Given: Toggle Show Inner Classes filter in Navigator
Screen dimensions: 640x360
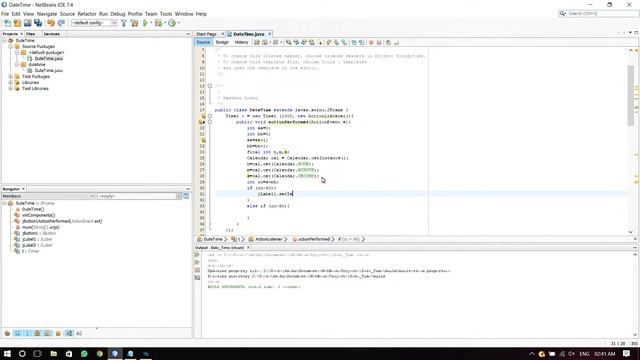Looking at the screenshot, I should pos(48,333).
